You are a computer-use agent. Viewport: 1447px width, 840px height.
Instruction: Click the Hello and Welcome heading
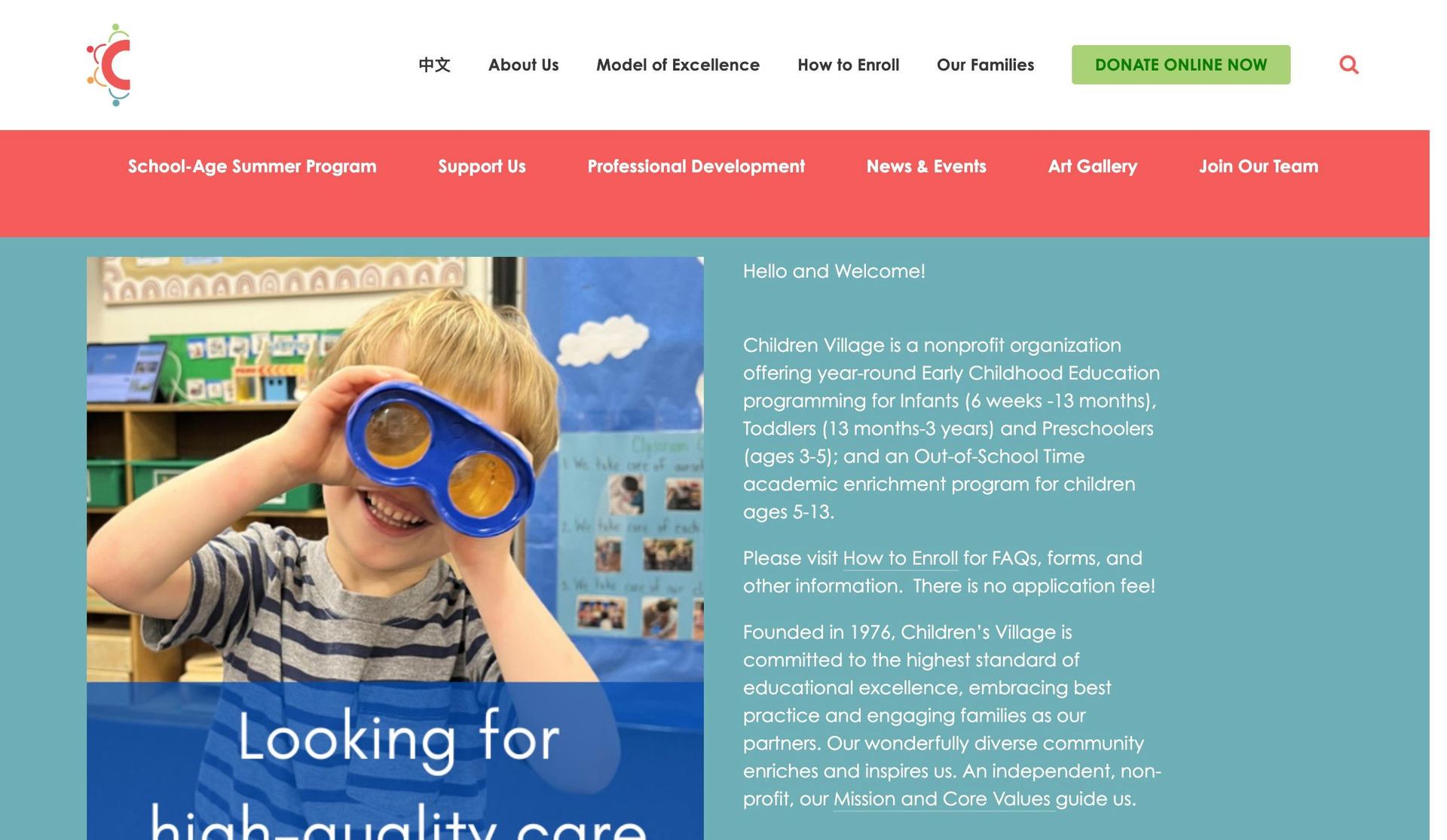pos(834,271)
